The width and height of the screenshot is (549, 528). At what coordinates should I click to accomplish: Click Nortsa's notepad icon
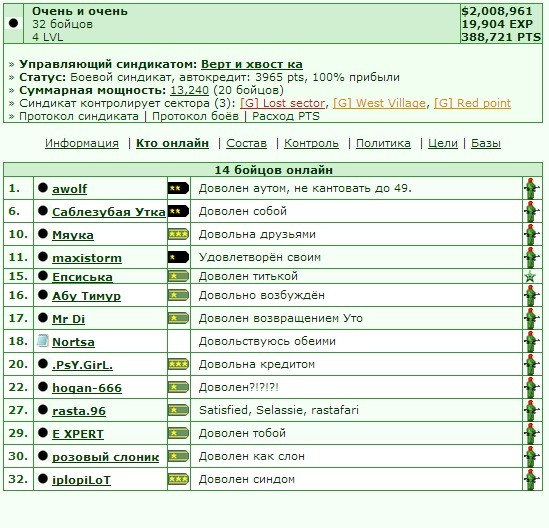coord(43,341)
